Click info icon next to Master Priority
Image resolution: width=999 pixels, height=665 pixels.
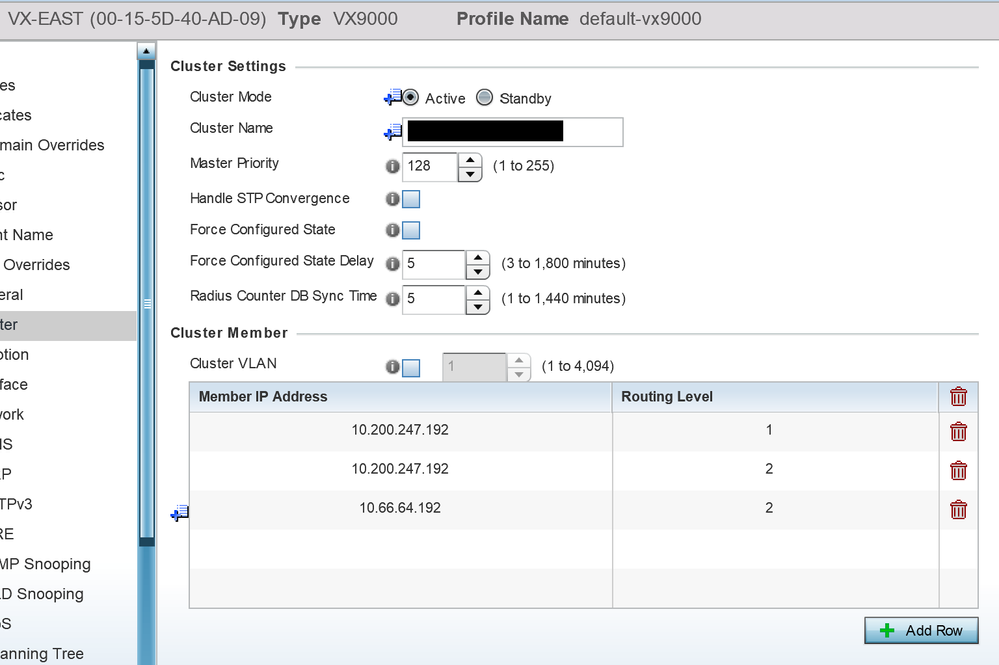pyautogui.click(x=393, y=167)
